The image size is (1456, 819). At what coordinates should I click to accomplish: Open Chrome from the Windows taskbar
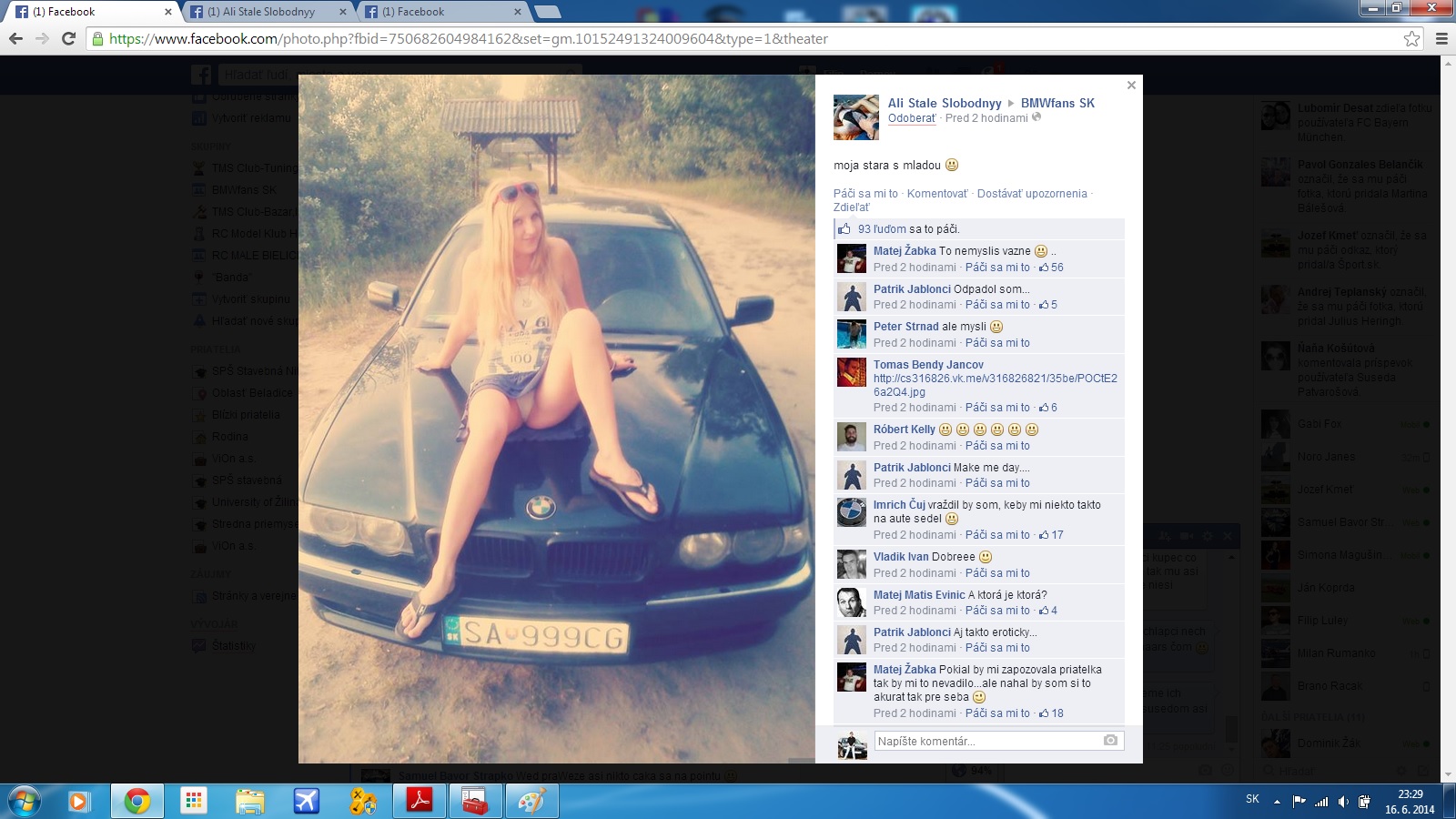pyautogui.click(x=136, y=801)
